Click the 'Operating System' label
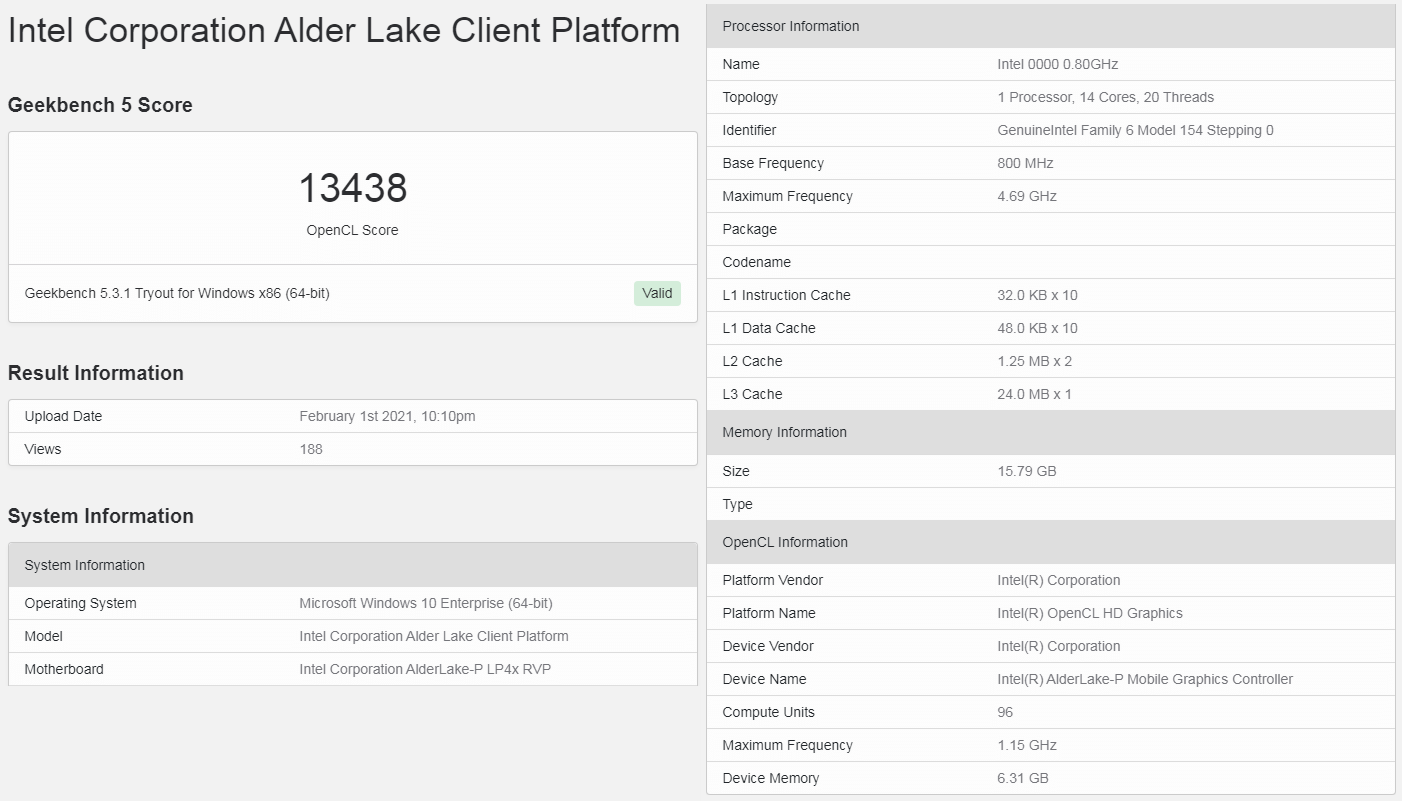Screen dimensions: 1402x801 click(80, 603)
